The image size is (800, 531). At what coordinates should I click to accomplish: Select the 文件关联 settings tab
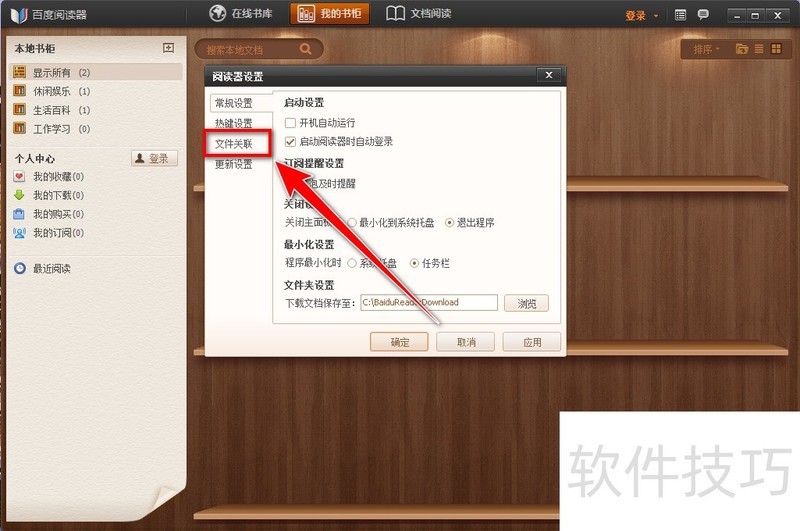pos(234,144)
